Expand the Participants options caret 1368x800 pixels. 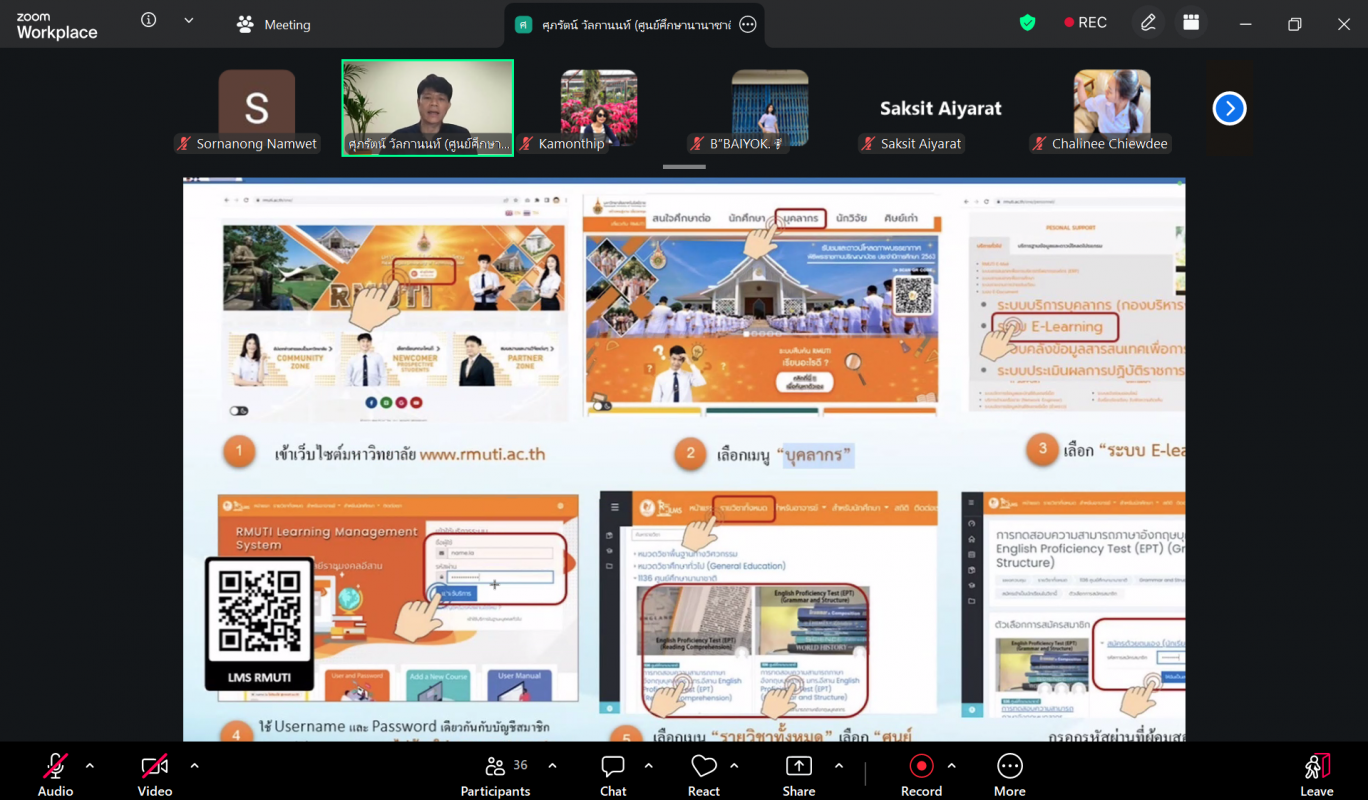pos(552,766)
